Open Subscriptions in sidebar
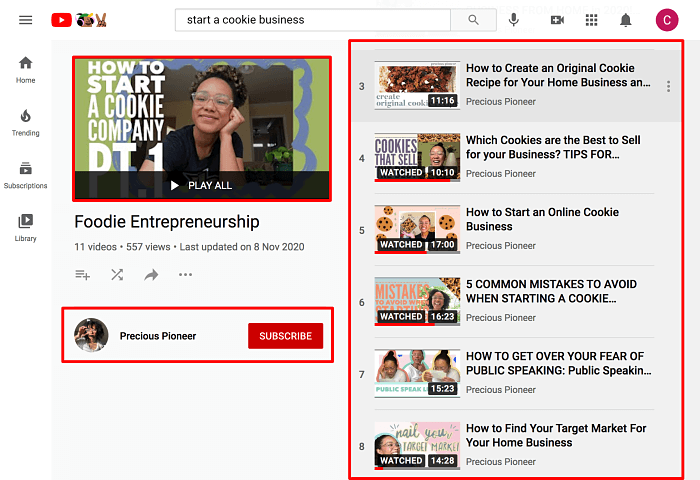700x480 pixels. (25, 175)
